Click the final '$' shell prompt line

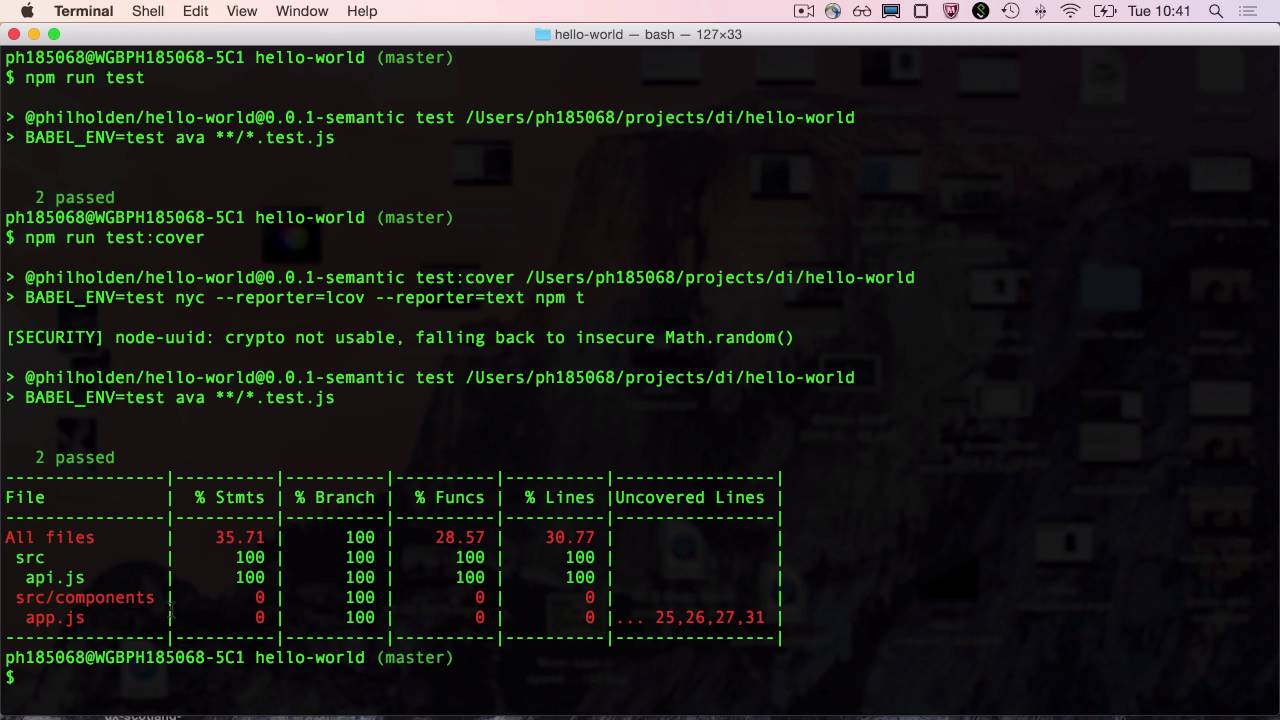(11, 678)
